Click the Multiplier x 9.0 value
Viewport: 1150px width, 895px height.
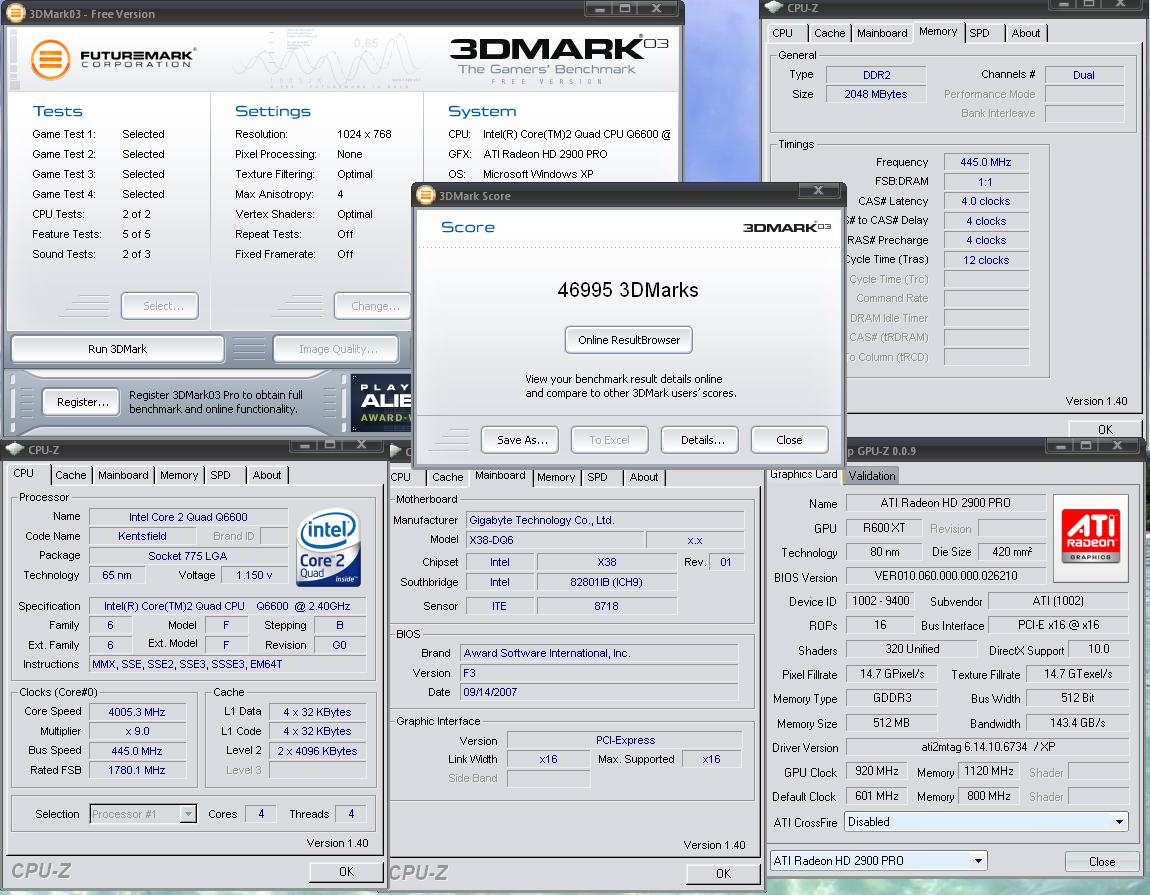pos(137,731)
